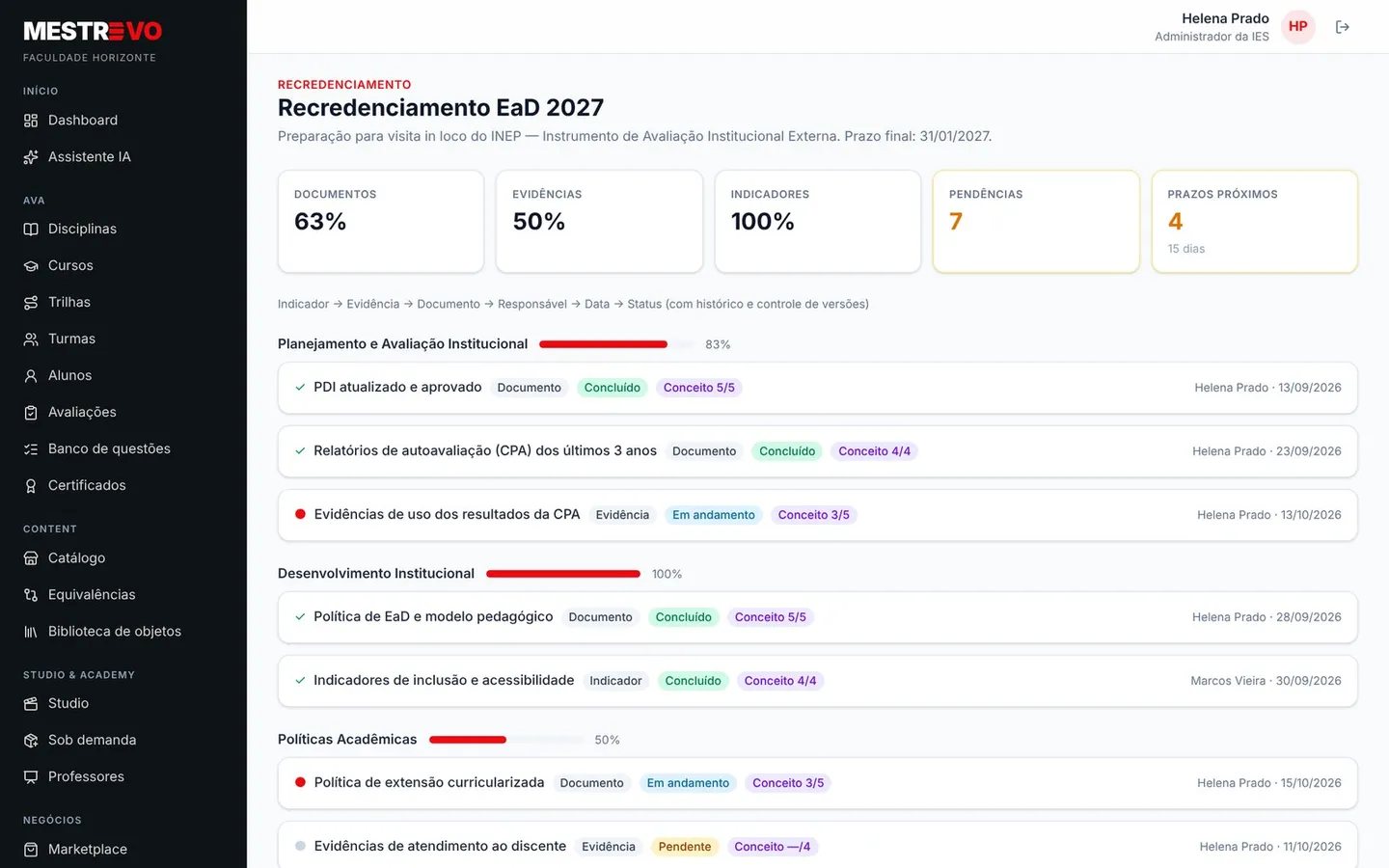Open the Dashboard sidebar icon

[x=31, y=121]
